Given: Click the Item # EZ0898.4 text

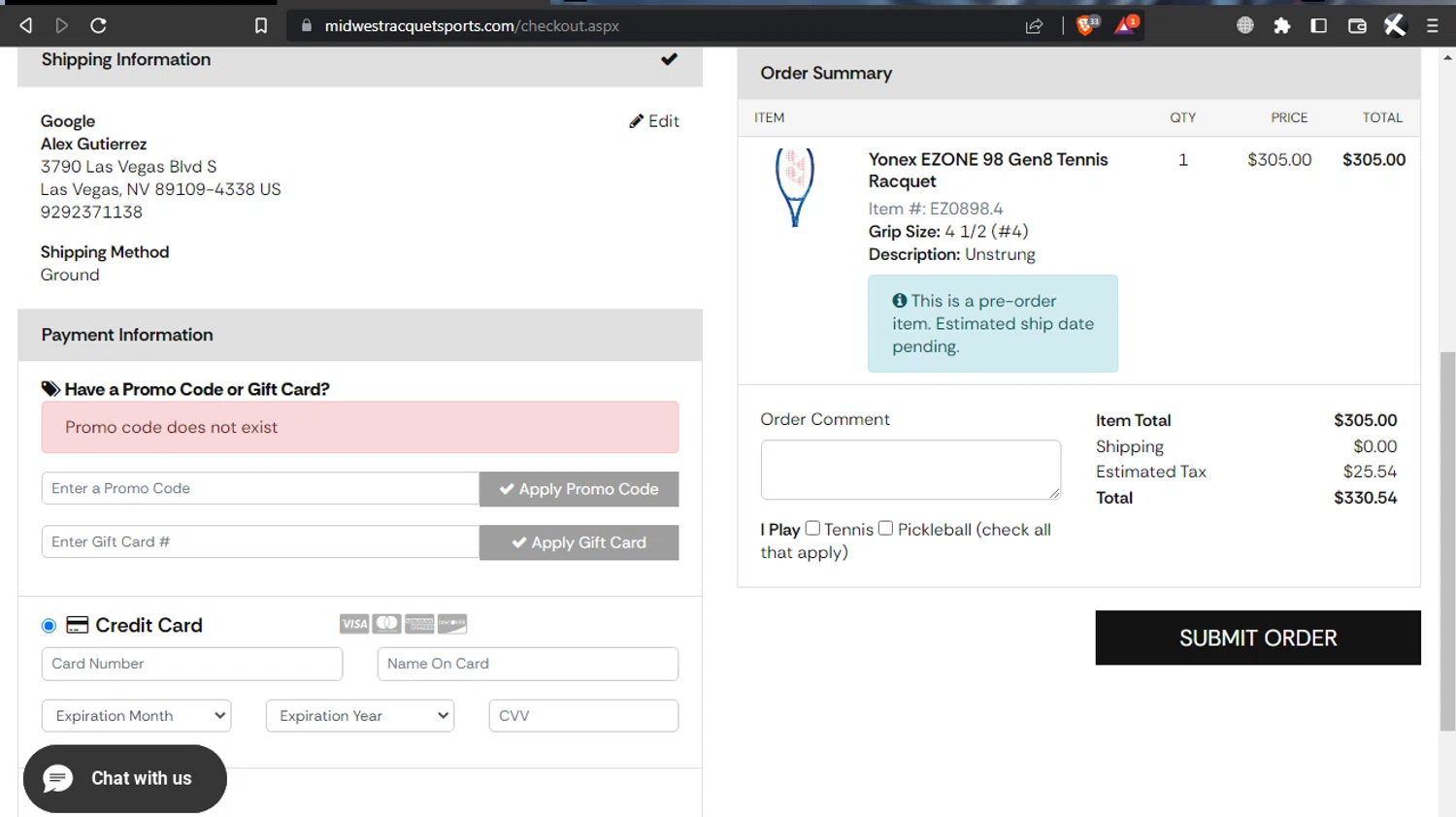Looking at the screenshot, I should (936, 209).
